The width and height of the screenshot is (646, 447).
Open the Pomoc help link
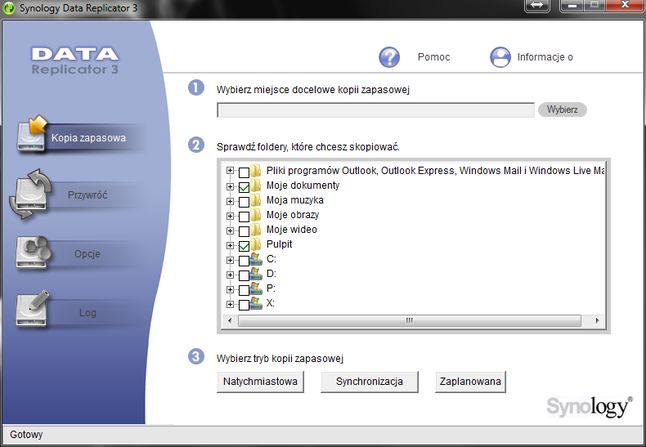click(x=434, y=57)
